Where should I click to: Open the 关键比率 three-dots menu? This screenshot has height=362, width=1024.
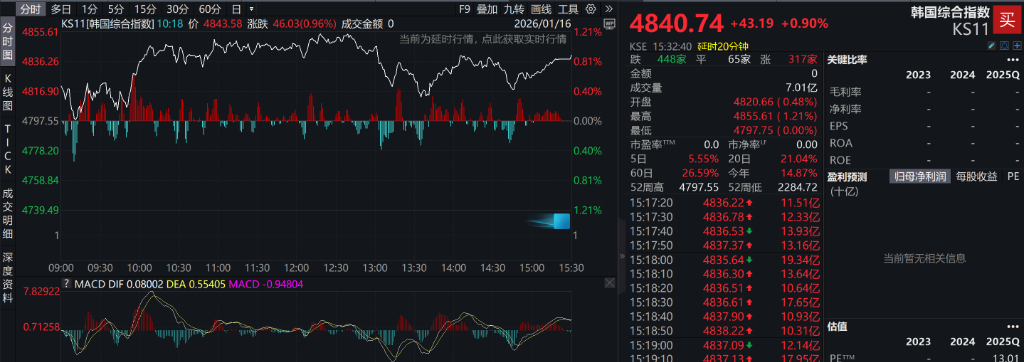pyautogui.click(x=1013, y=59)
